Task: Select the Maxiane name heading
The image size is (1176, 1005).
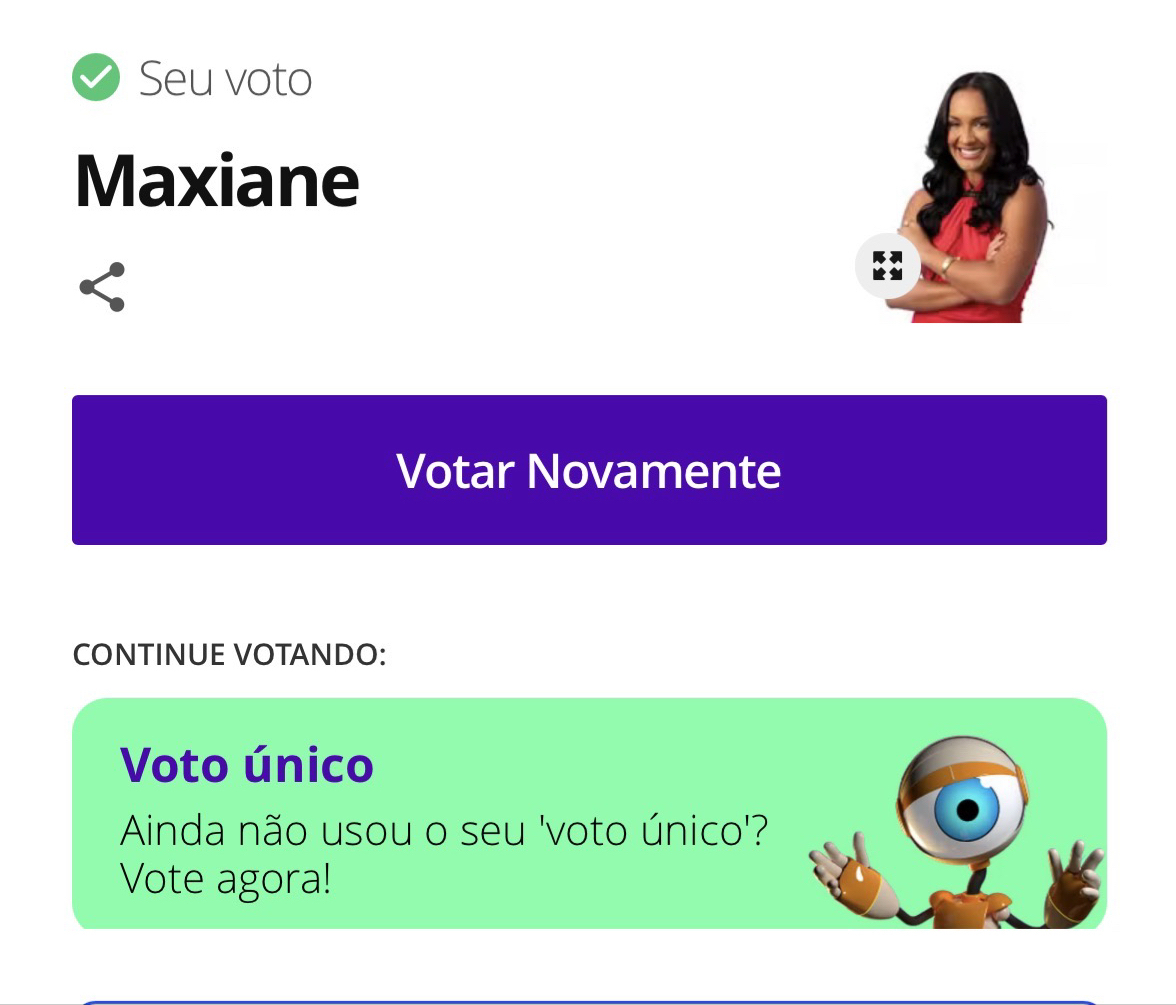Action: click(217, 180)
